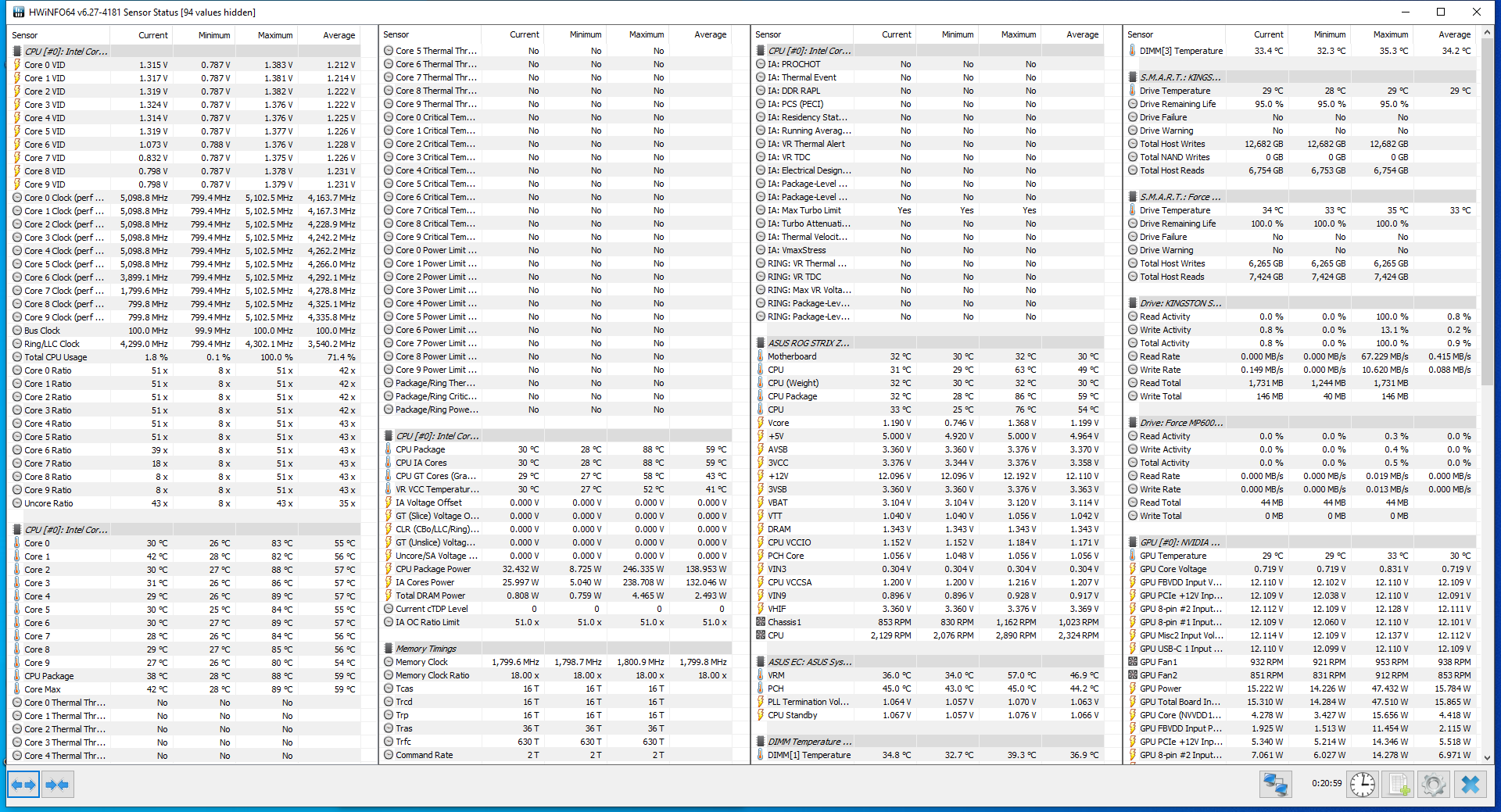Select the Drive: KINGSTON S... section header

pyautogui.click(x=1301, y=303)
